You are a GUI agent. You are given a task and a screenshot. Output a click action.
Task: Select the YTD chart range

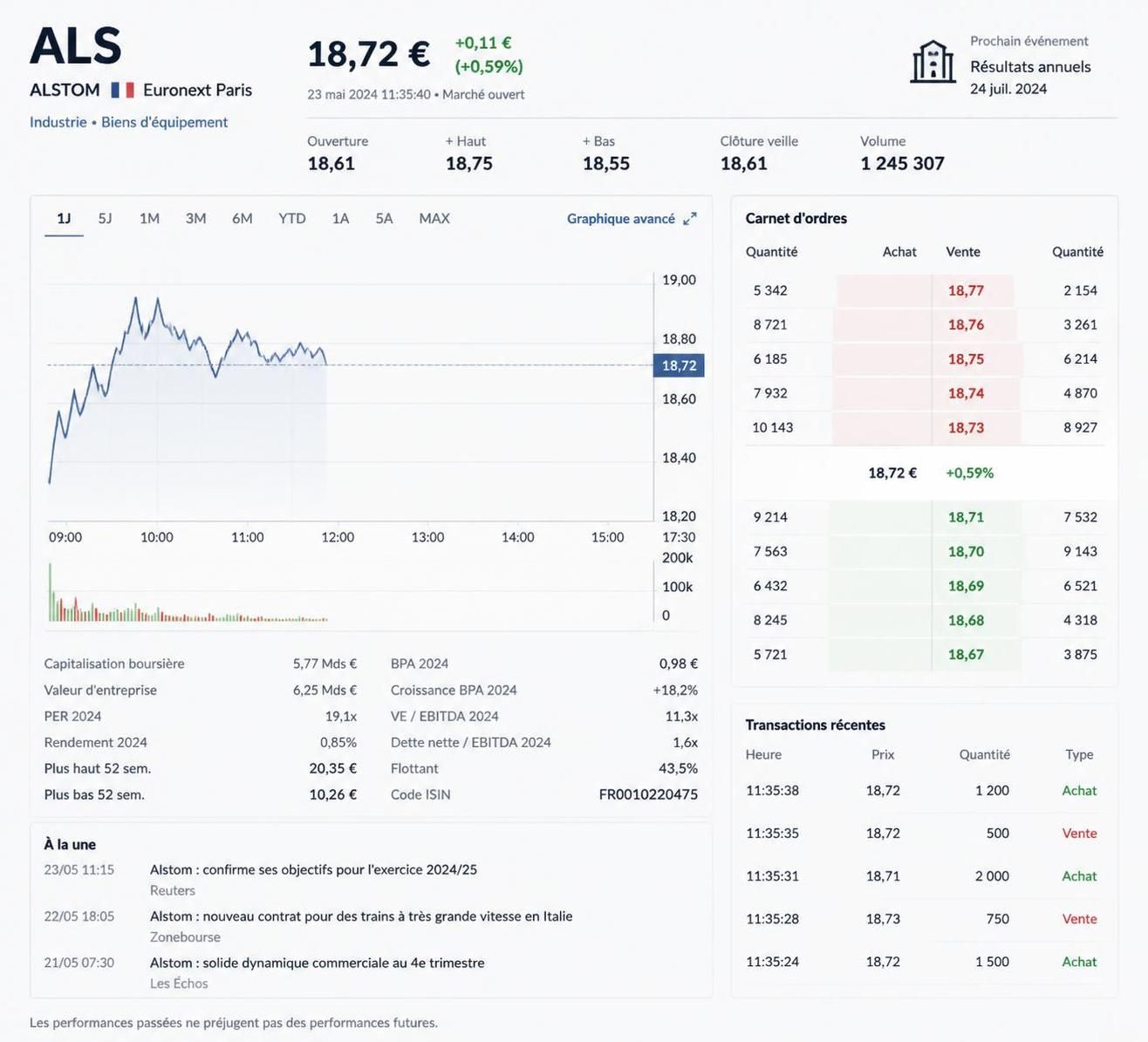(x=291, y=218)
